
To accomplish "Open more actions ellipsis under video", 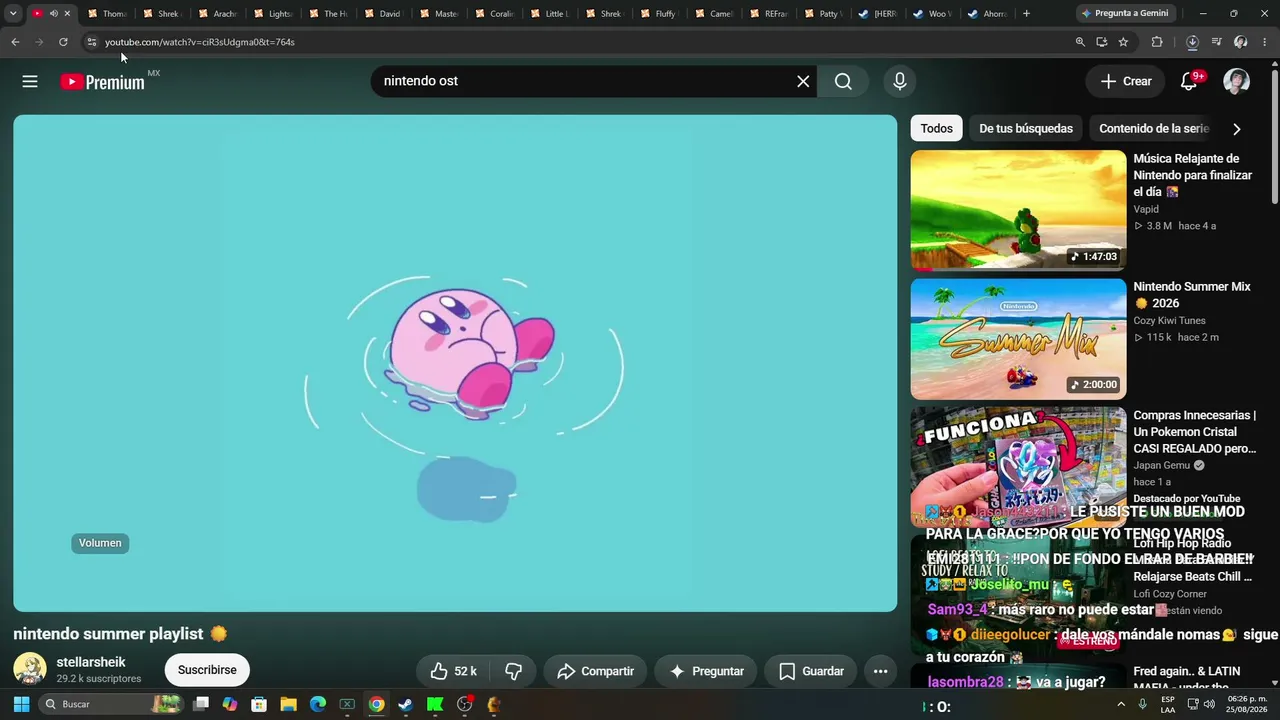I will 880,671.
